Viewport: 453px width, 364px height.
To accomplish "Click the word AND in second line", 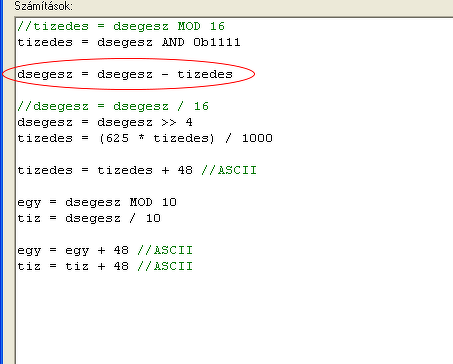I will click(x=173, y=42).
